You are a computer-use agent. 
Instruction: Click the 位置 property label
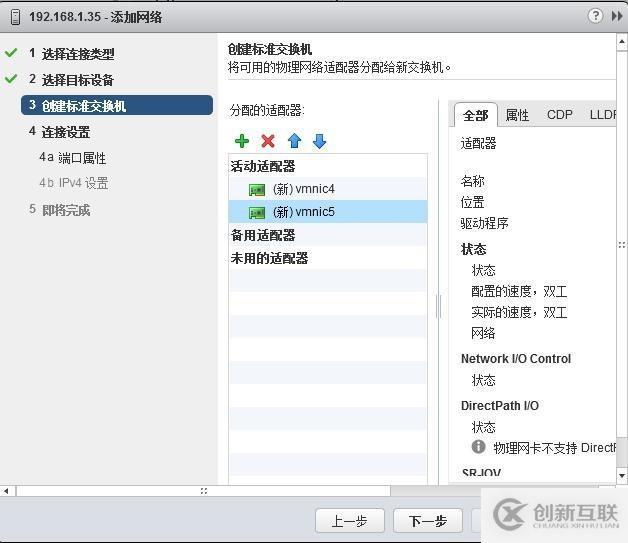[473, 202]
